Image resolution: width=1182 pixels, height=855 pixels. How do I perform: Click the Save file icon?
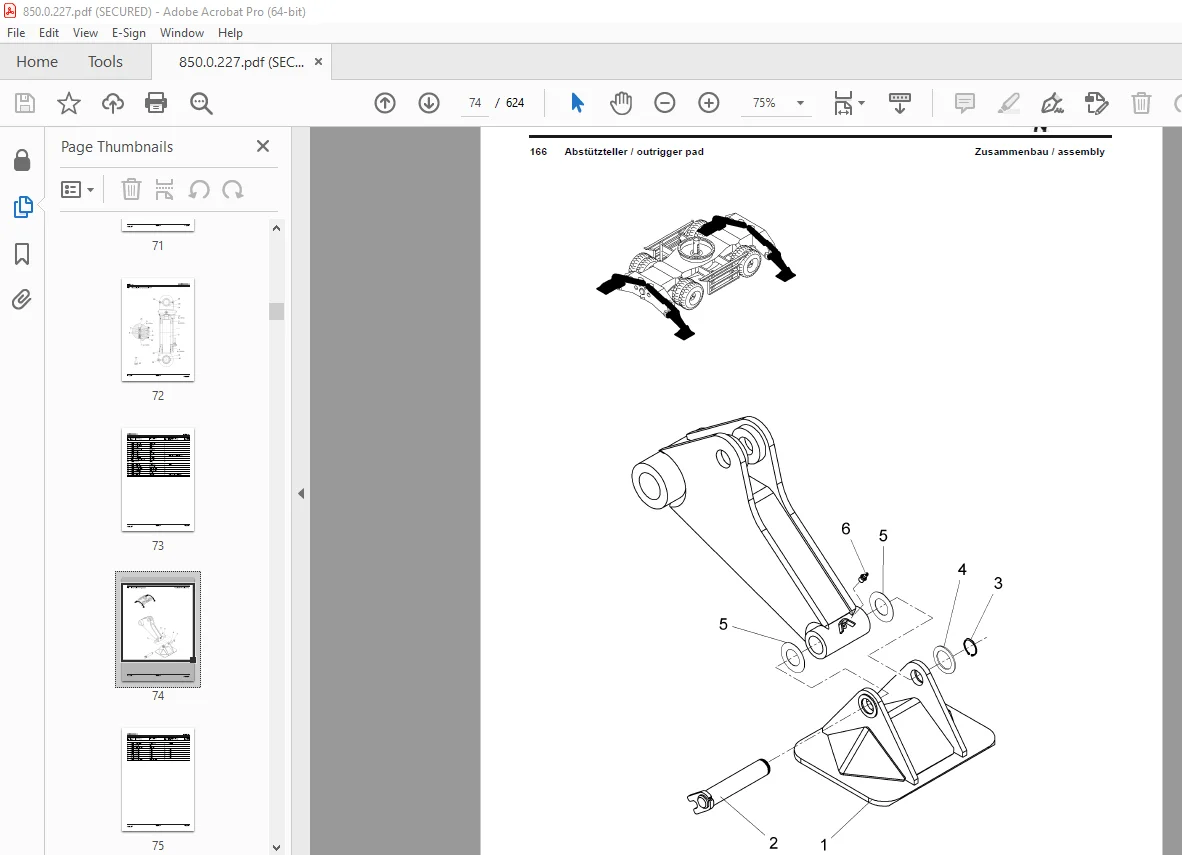25,103
